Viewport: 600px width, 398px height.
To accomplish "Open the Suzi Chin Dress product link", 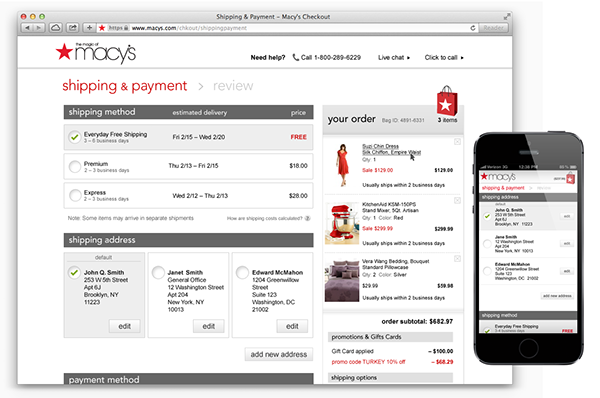I will [x=391, y=149].
